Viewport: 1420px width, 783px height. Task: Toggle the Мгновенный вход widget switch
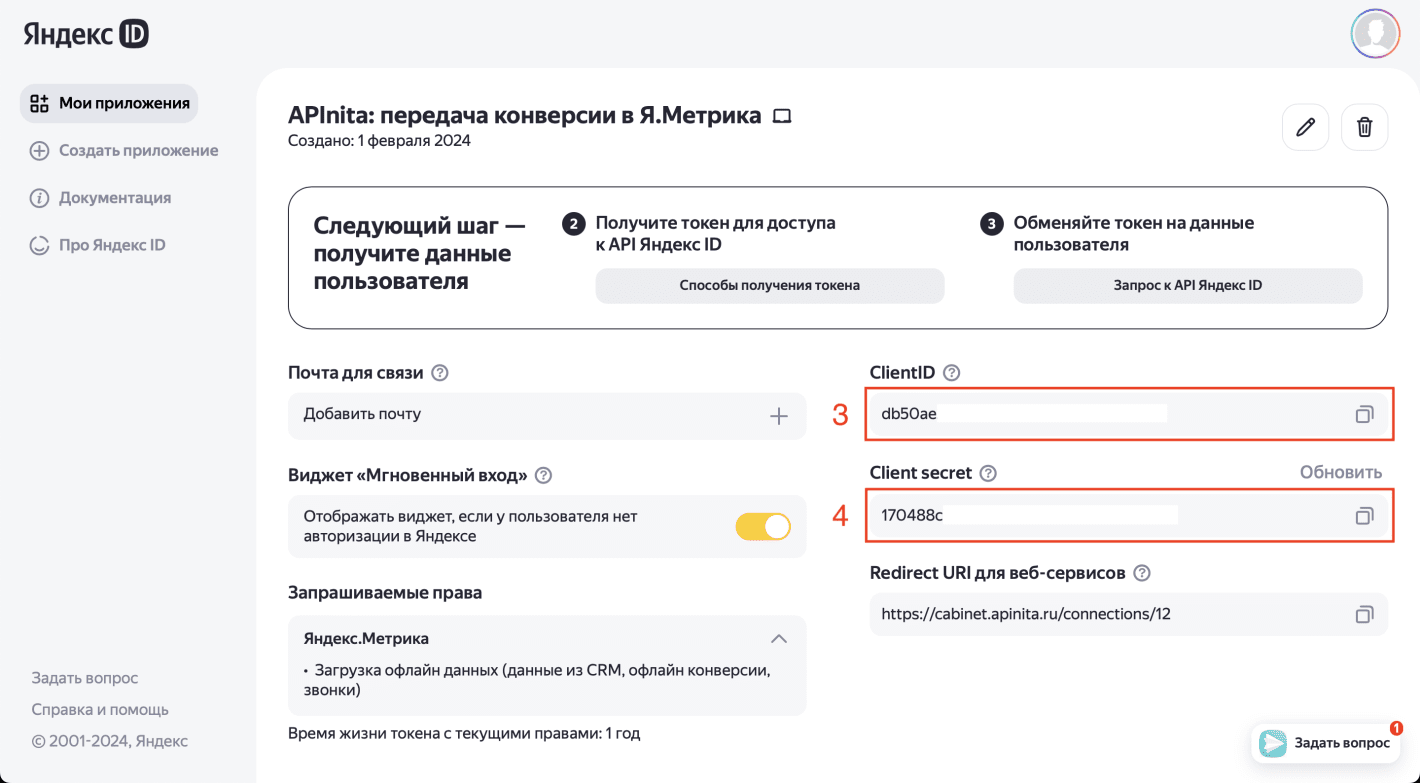coord(763,527)
